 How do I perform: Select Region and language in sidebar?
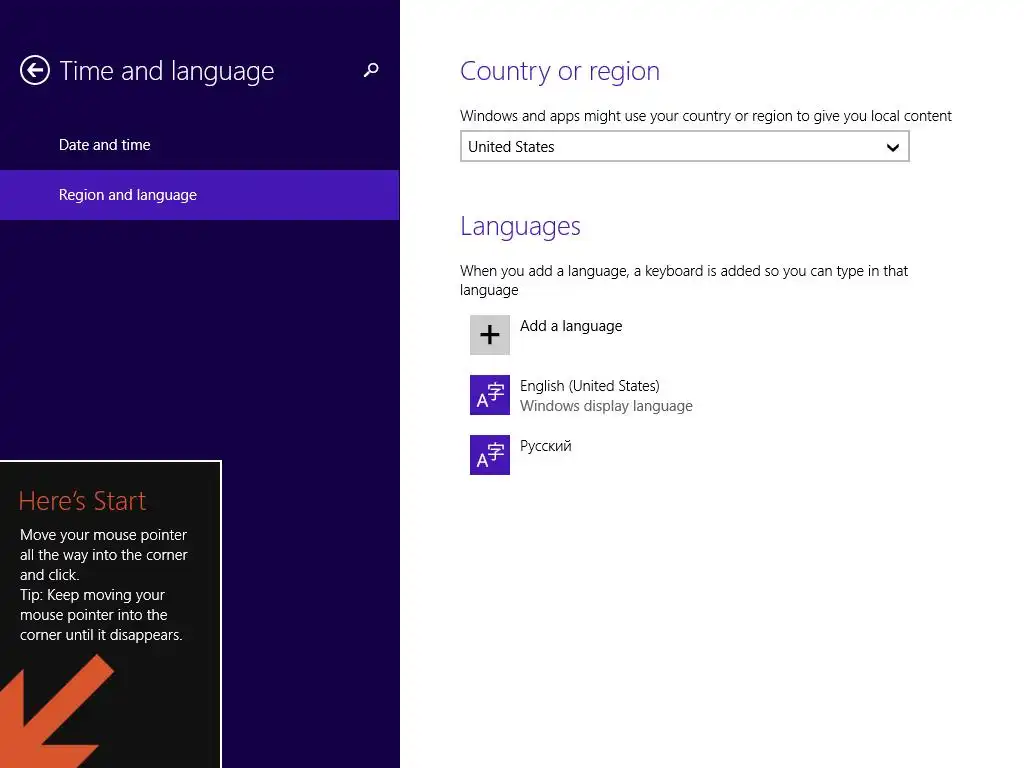199,195
